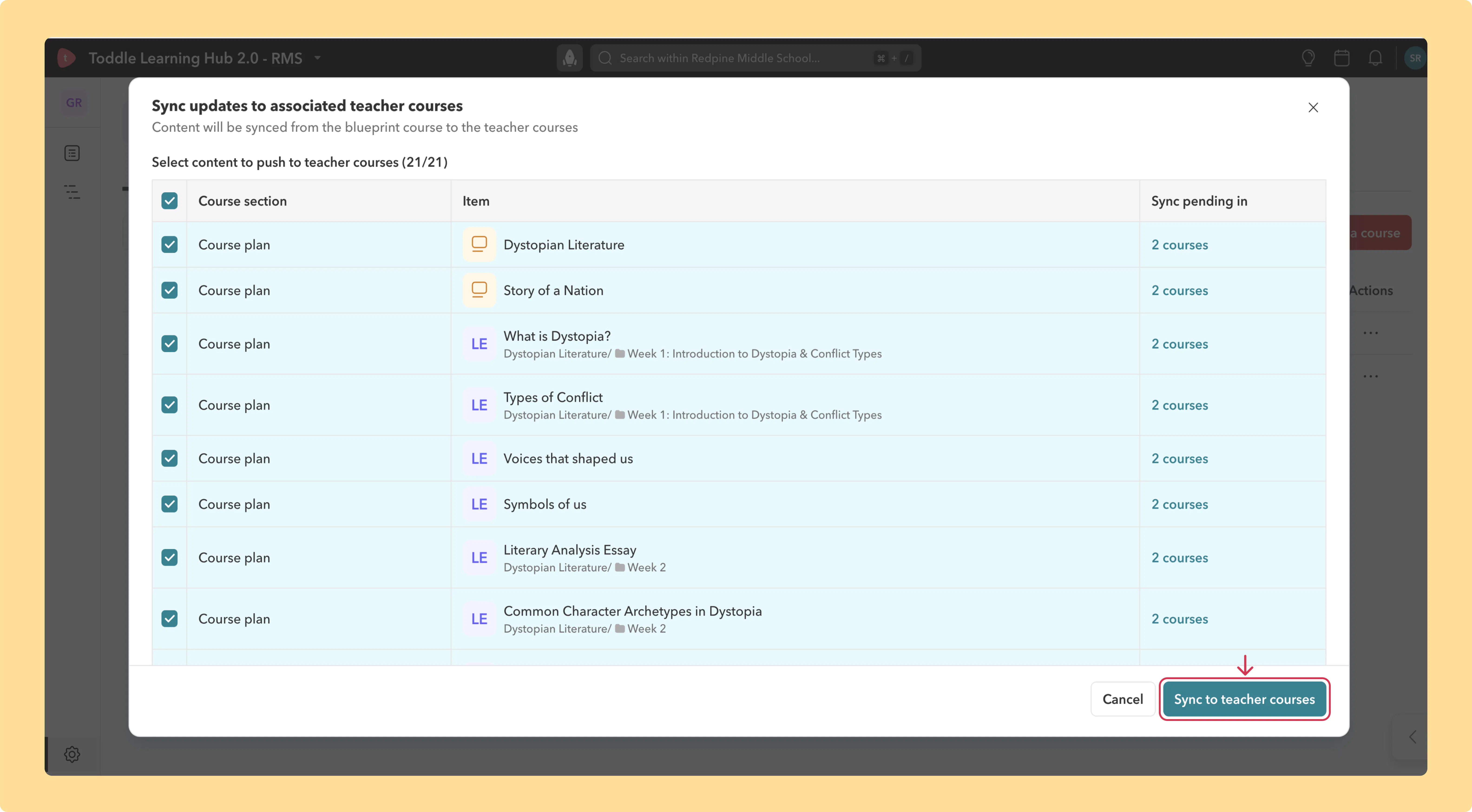Open 2 courses link for Common Character Archetypes
Viewport: 1472px width, 812px height.
click(x=1180, y=619)
